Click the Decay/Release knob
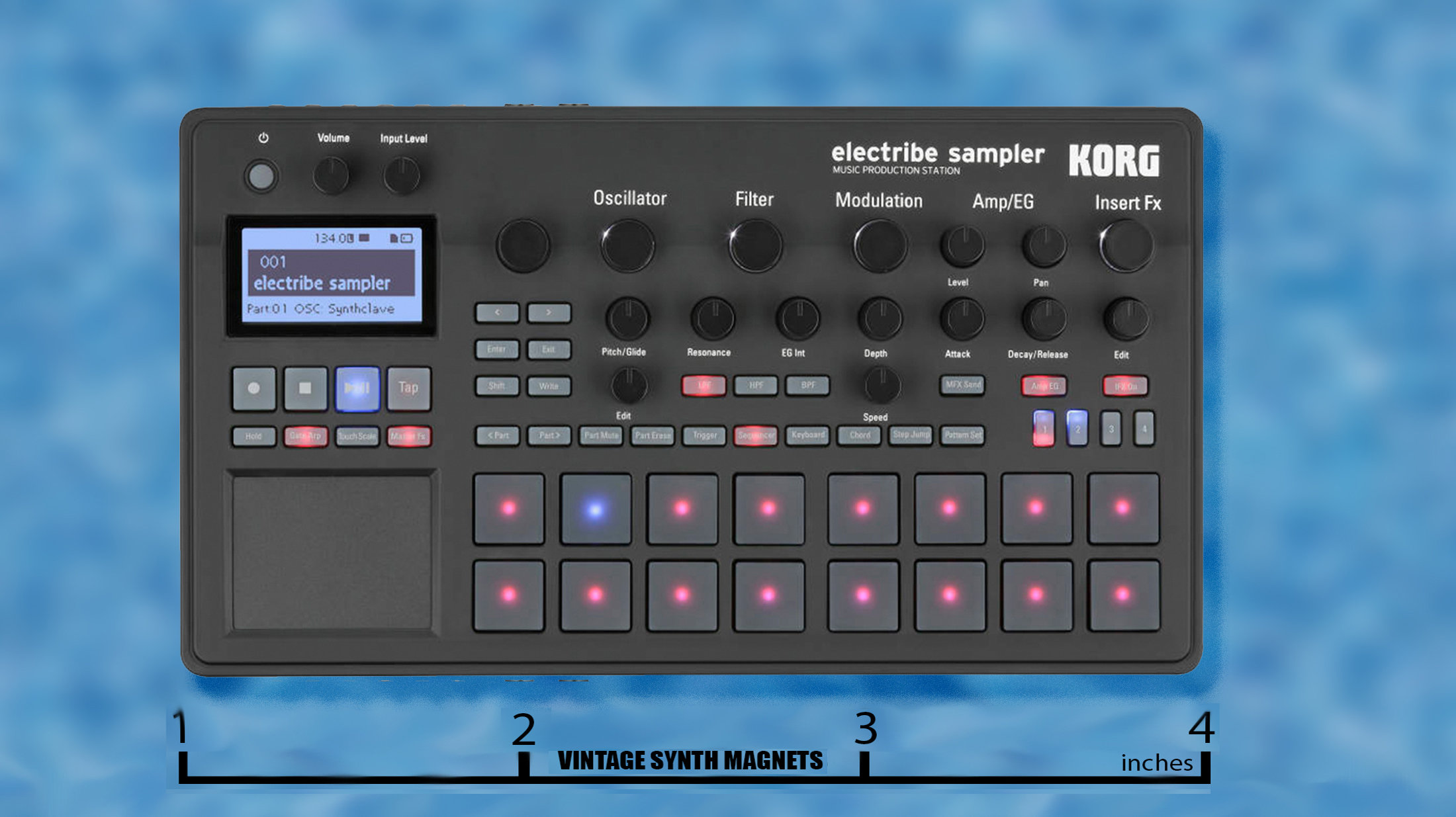Screen dimensions: 1456x817 (x=1044, y=318)
